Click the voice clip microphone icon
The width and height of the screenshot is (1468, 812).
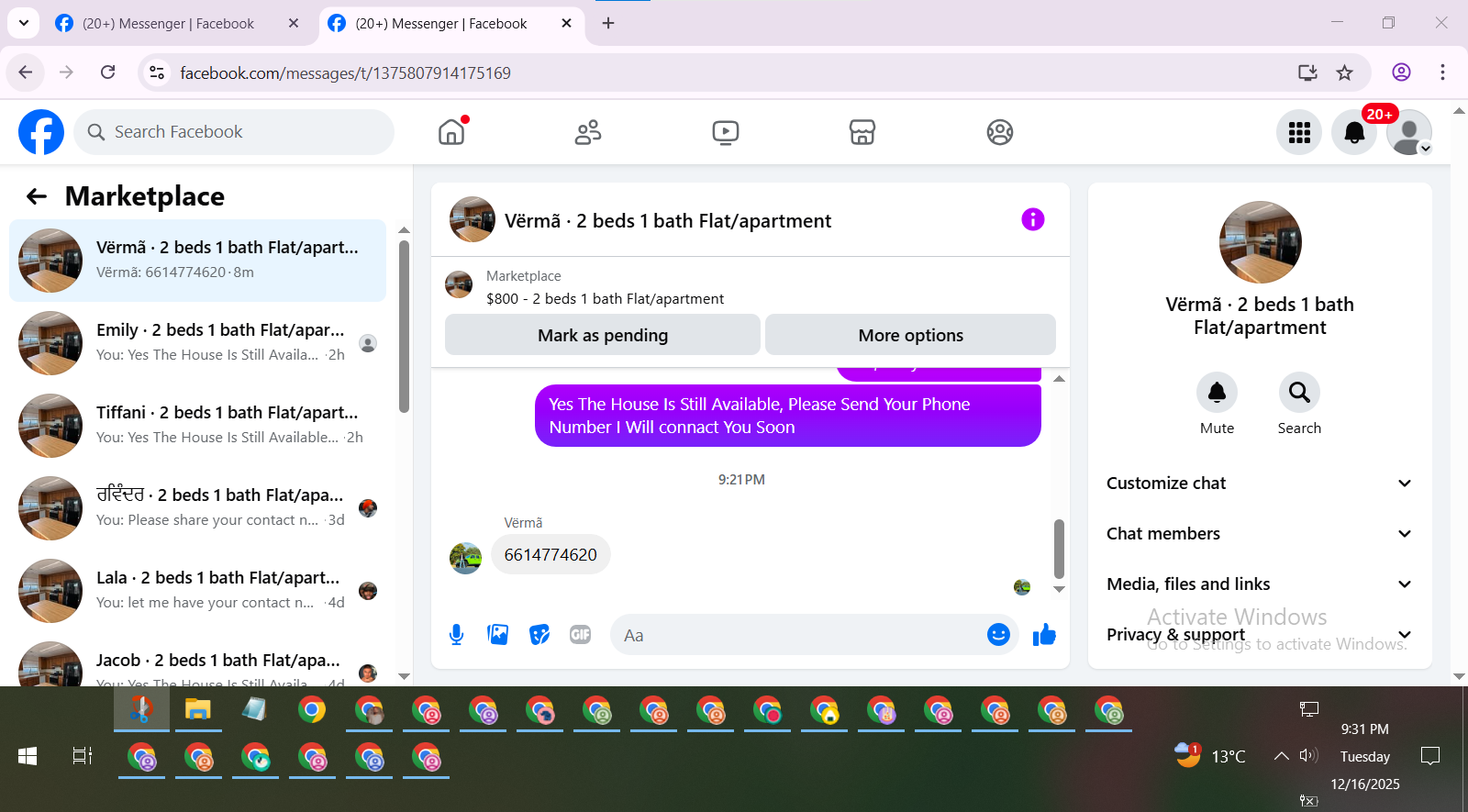(457, 634)
